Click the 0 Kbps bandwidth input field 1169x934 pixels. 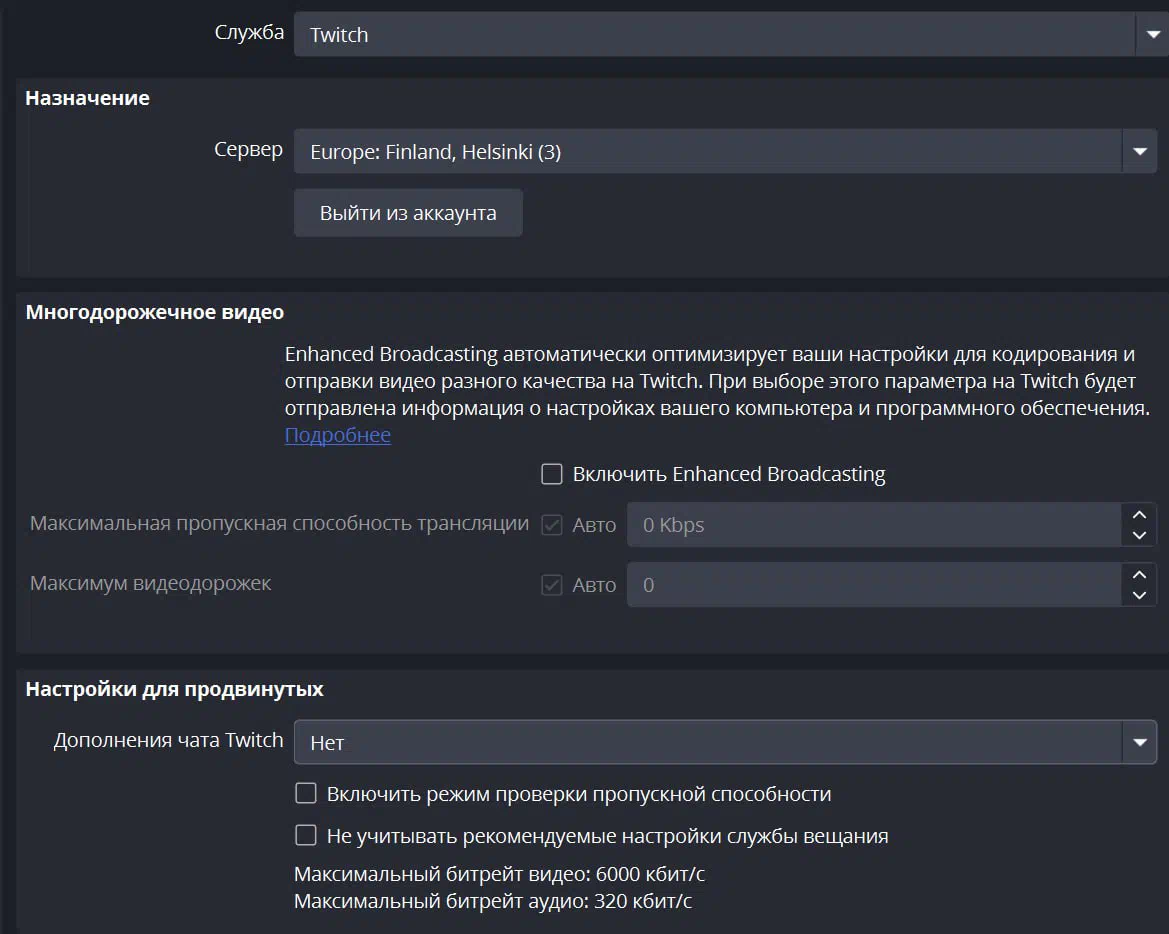(874, 525)
